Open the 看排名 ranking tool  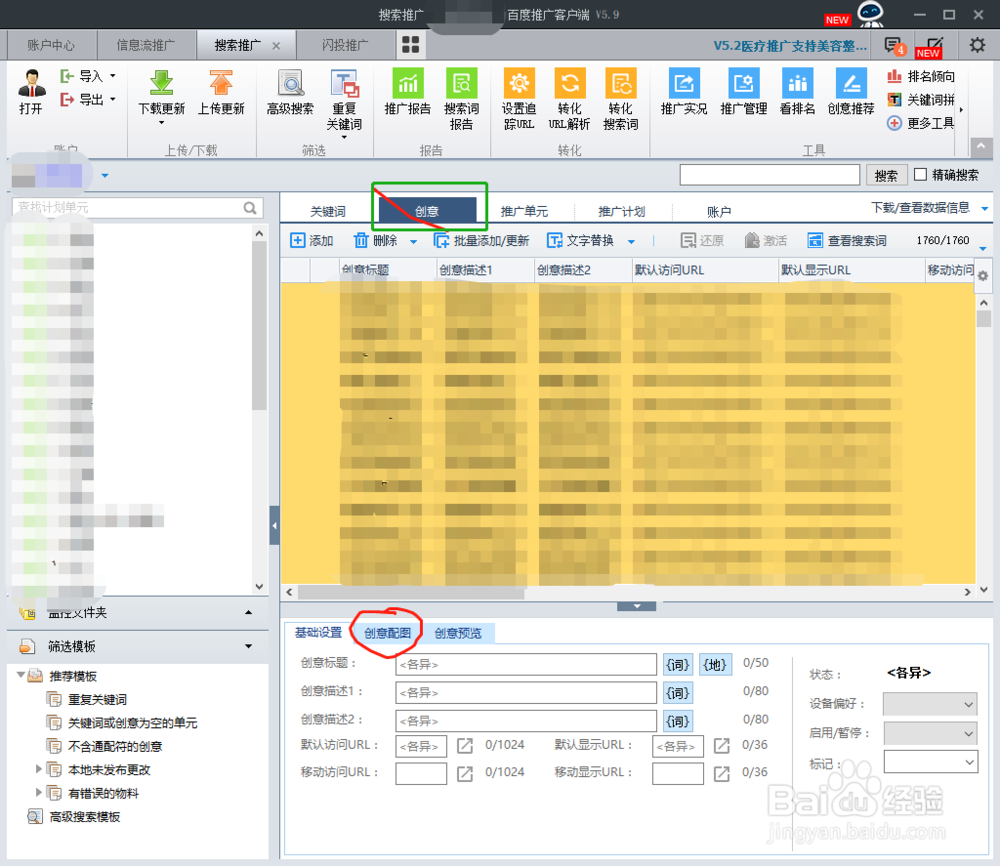(797, 83)
